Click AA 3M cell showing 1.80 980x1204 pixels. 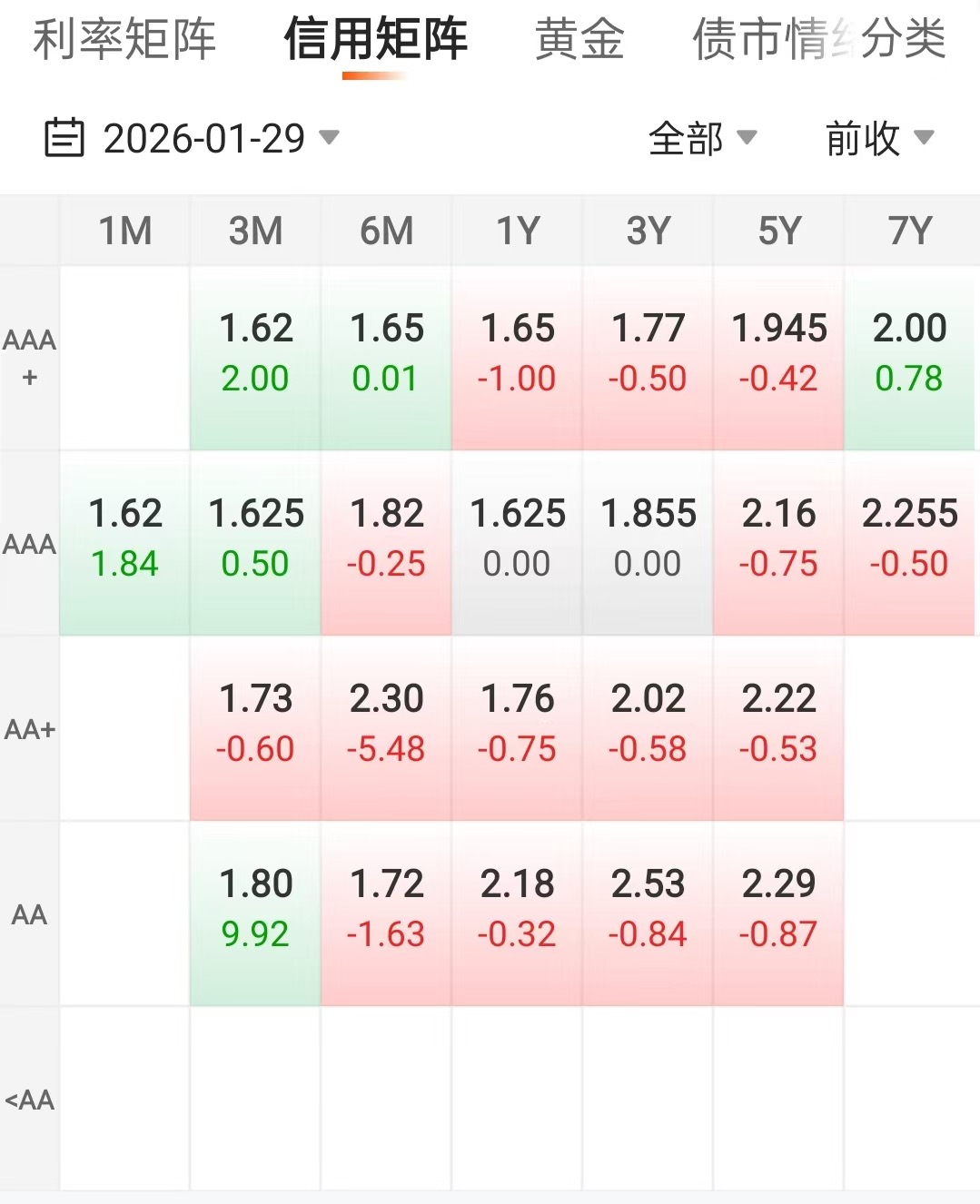coord(256,909)
